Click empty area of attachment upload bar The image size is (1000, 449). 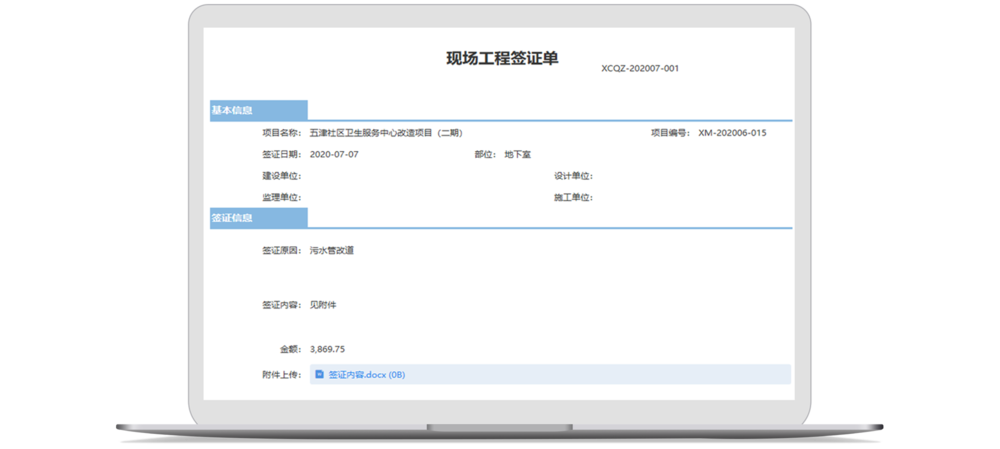pos(600,375)
